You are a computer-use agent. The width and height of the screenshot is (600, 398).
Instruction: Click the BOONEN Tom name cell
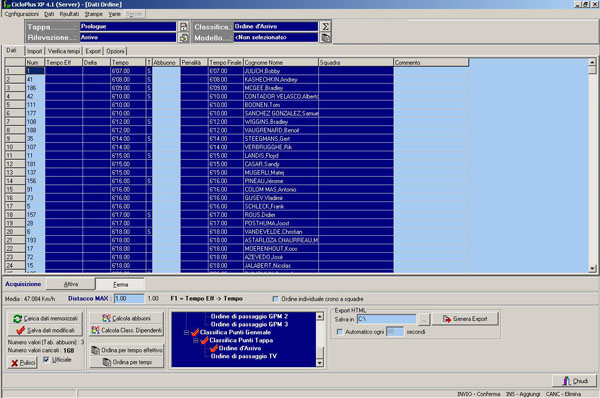click(x=281, y=105)
